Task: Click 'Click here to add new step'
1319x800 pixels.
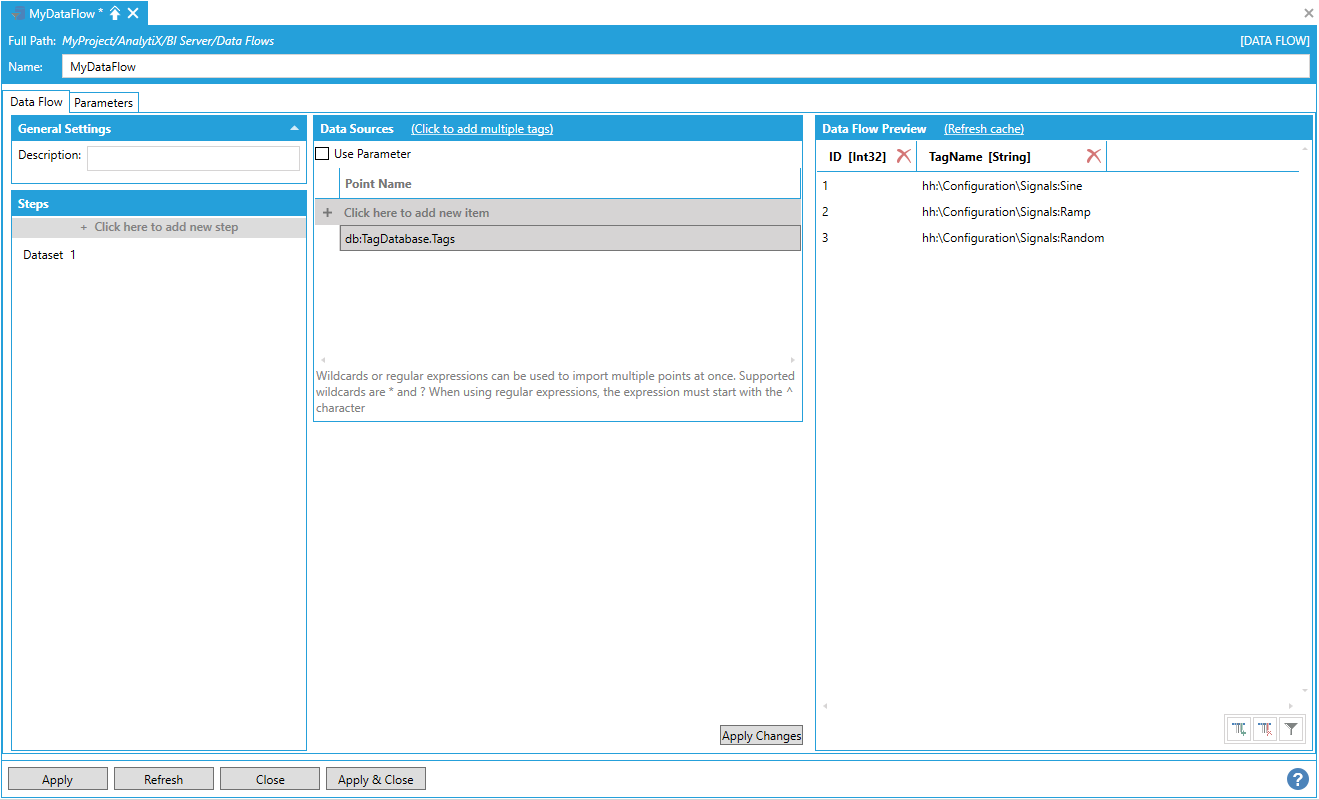Action: (x=159, y=227)
